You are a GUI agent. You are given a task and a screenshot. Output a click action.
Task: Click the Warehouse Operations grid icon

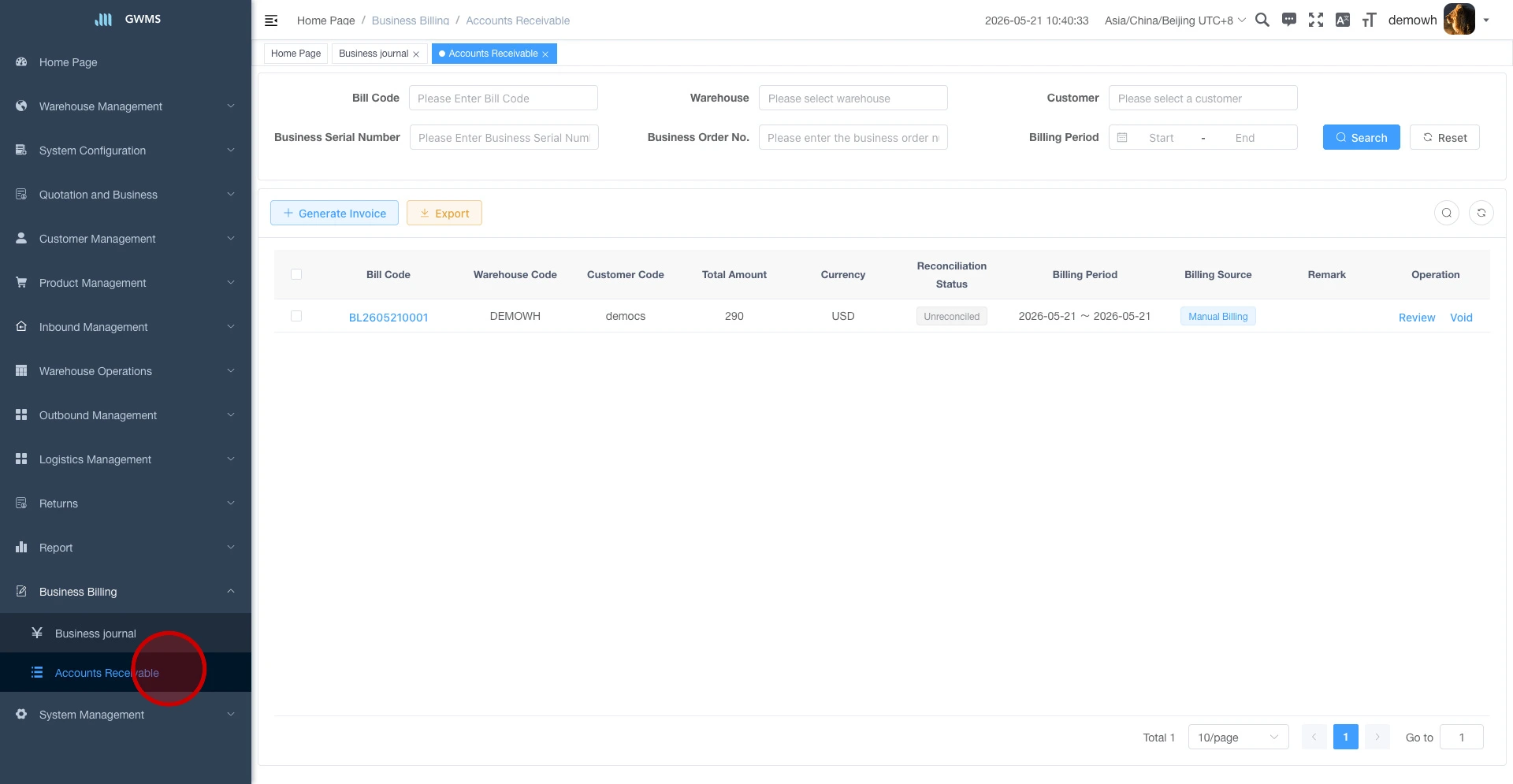pos(21,370)
